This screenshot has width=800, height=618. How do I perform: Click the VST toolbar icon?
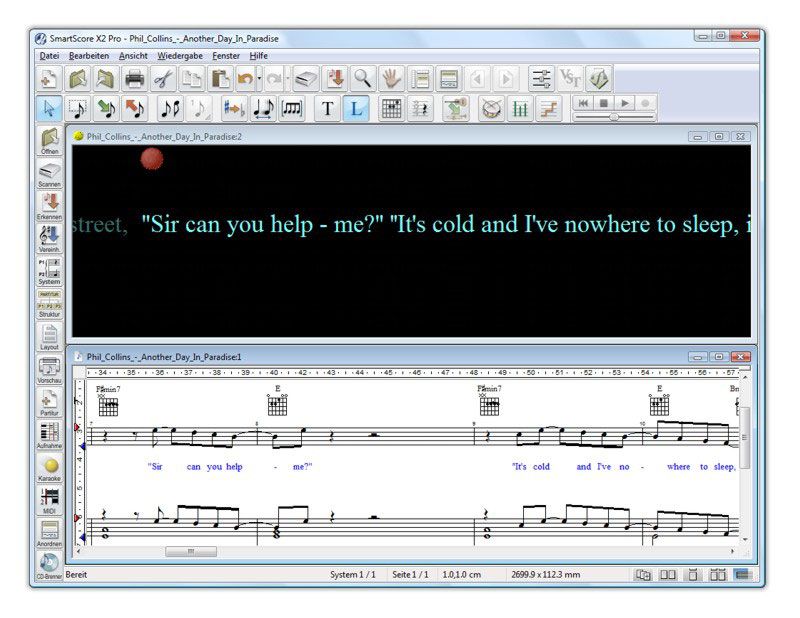(570, 79)
